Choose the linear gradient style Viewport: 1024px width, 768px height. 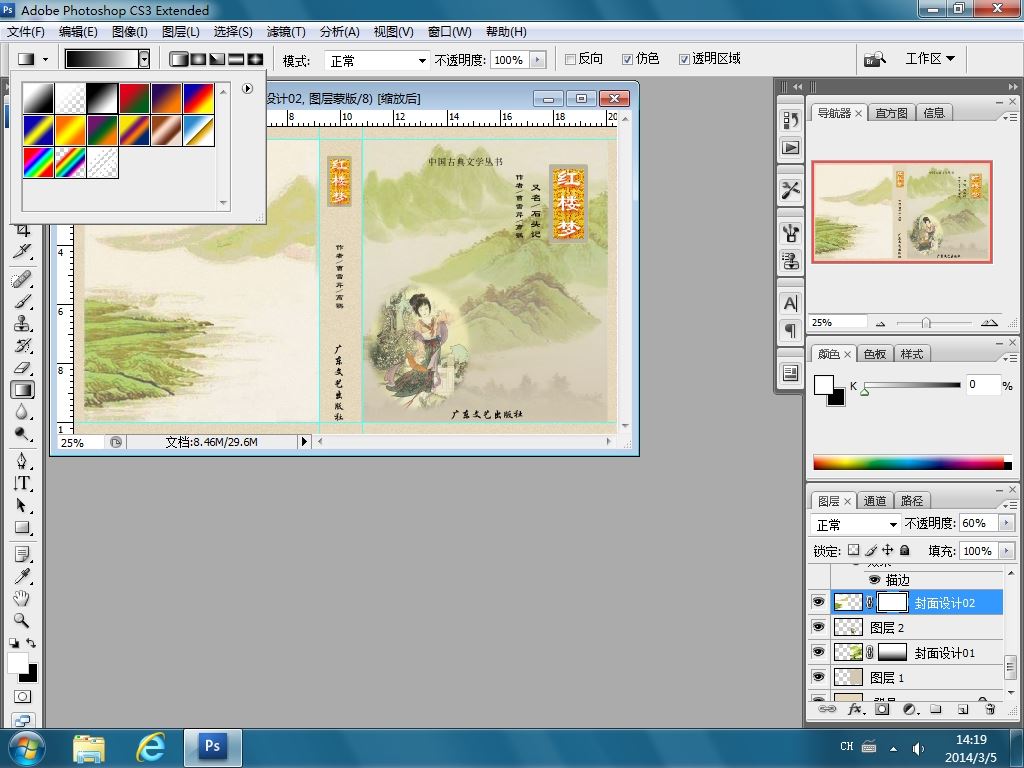178,59
